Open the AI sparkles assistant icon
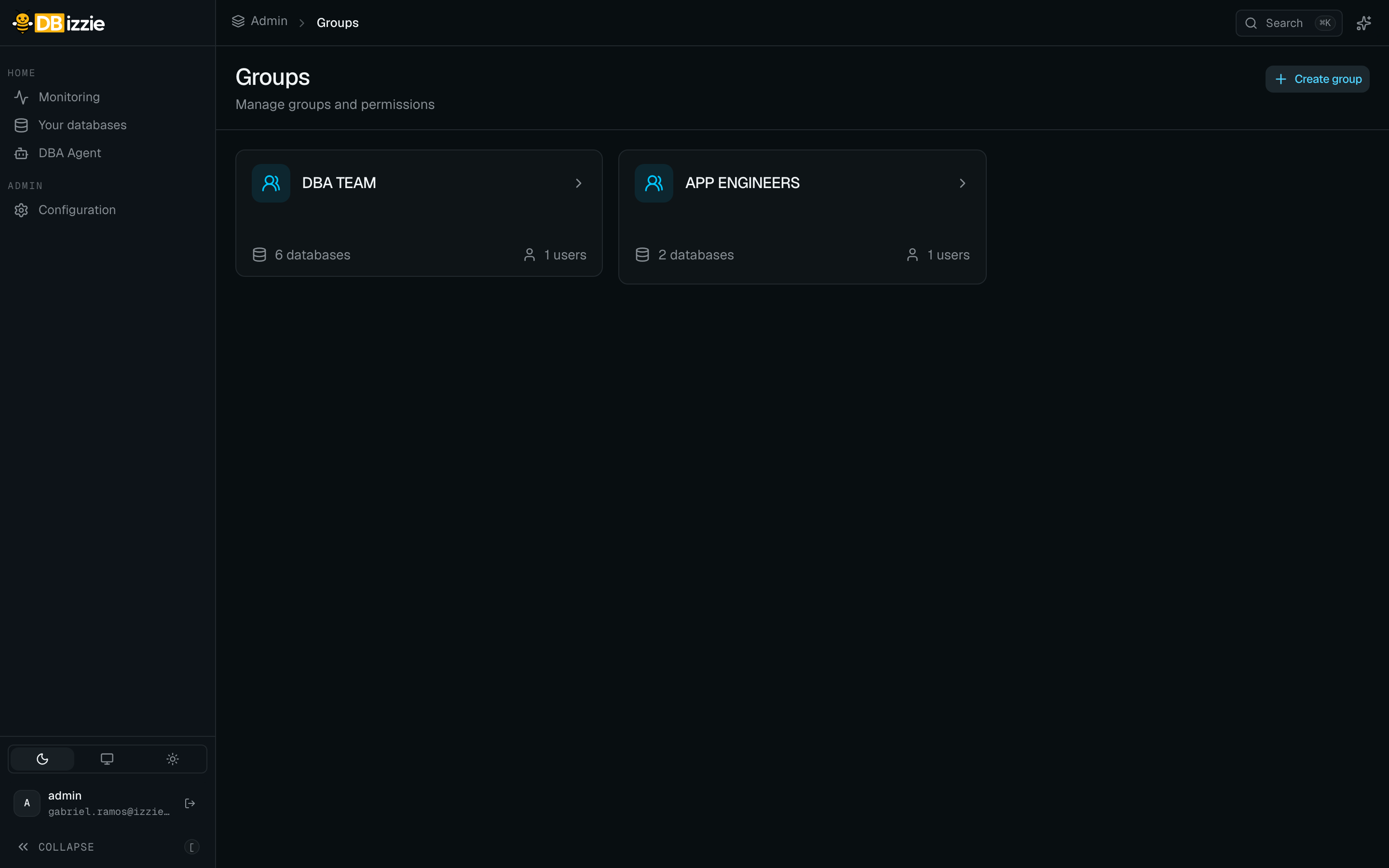 click(x=1364, y=23)
